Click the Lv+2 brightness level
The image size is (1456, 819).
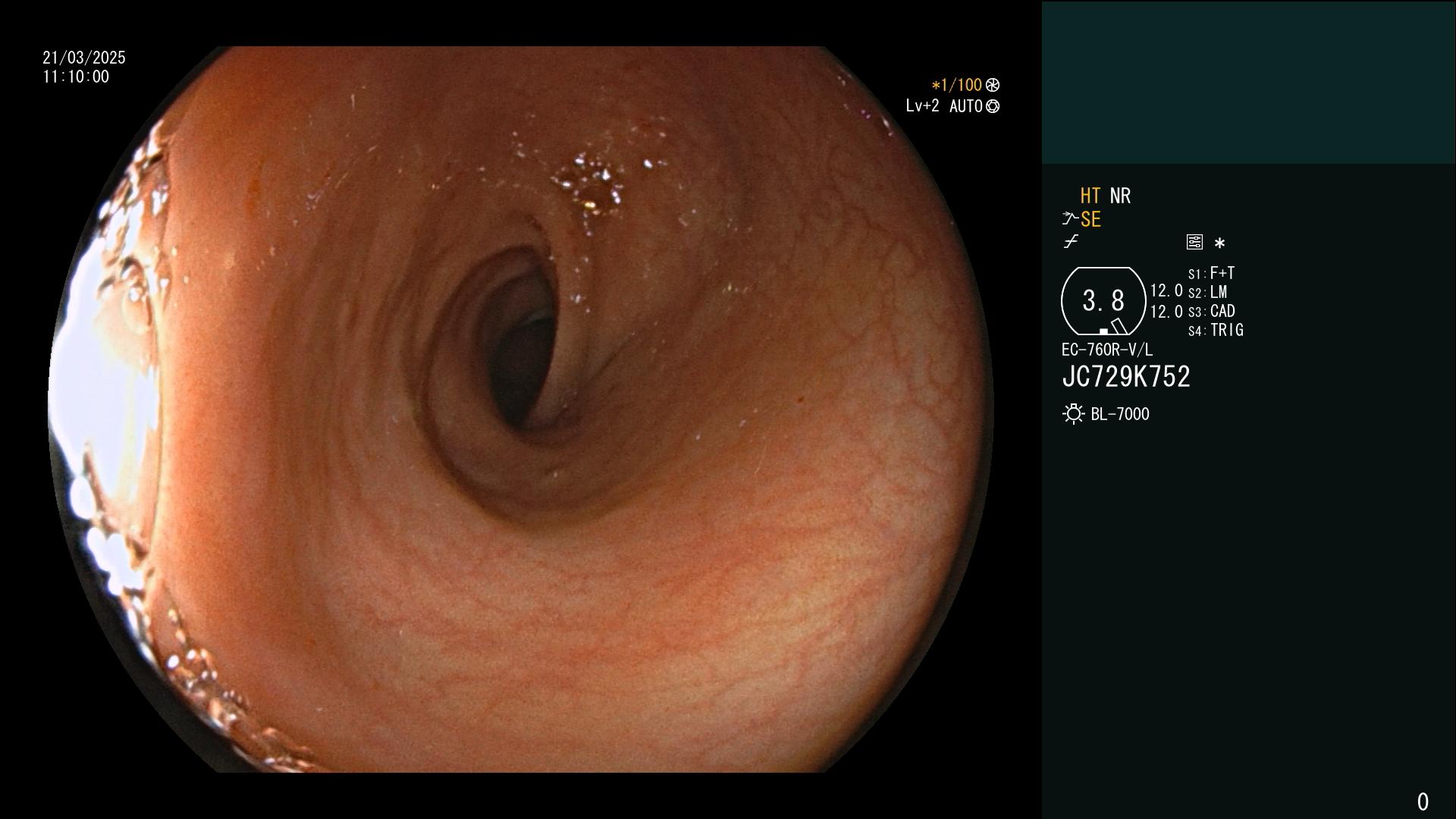point(922,106)
